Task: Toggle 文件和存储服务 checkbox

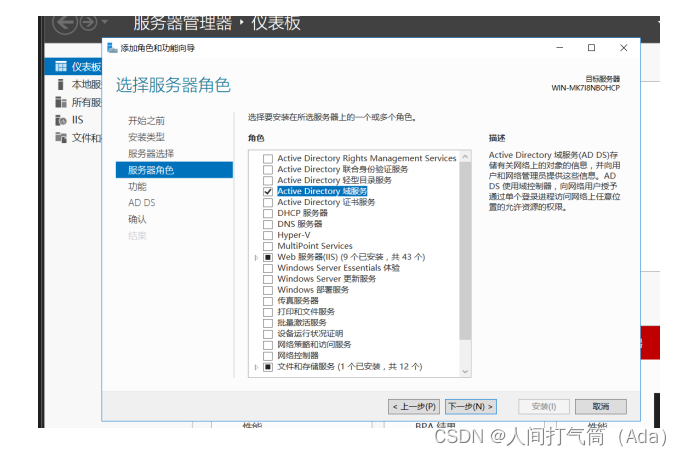Action: pyautogui.click(x=268, y=367)
